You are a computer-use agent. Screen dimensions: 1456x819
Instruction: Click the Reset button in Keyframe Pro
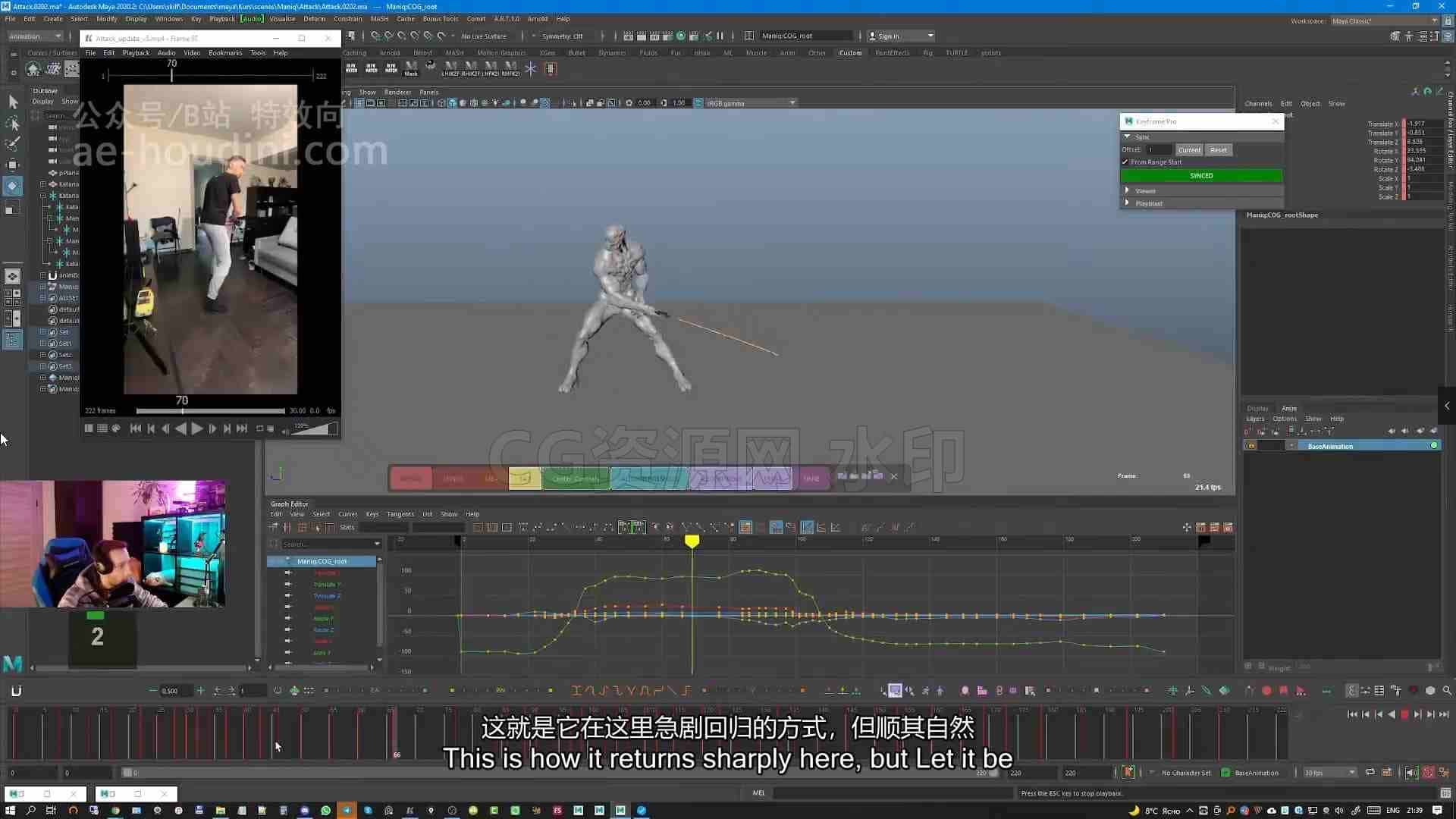tap(1218, 149)
